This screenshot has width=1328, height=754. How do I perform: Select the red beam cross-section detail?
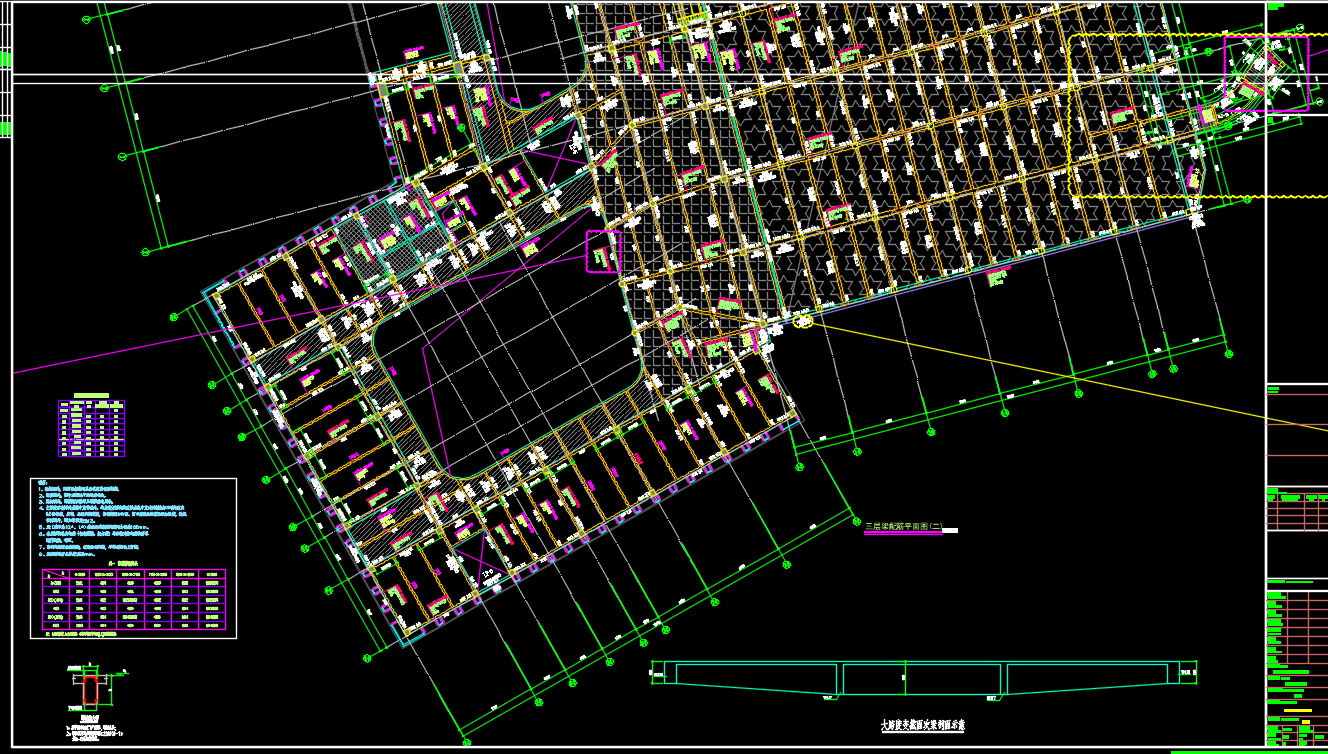pyautogui.click(x=90, y=690)
